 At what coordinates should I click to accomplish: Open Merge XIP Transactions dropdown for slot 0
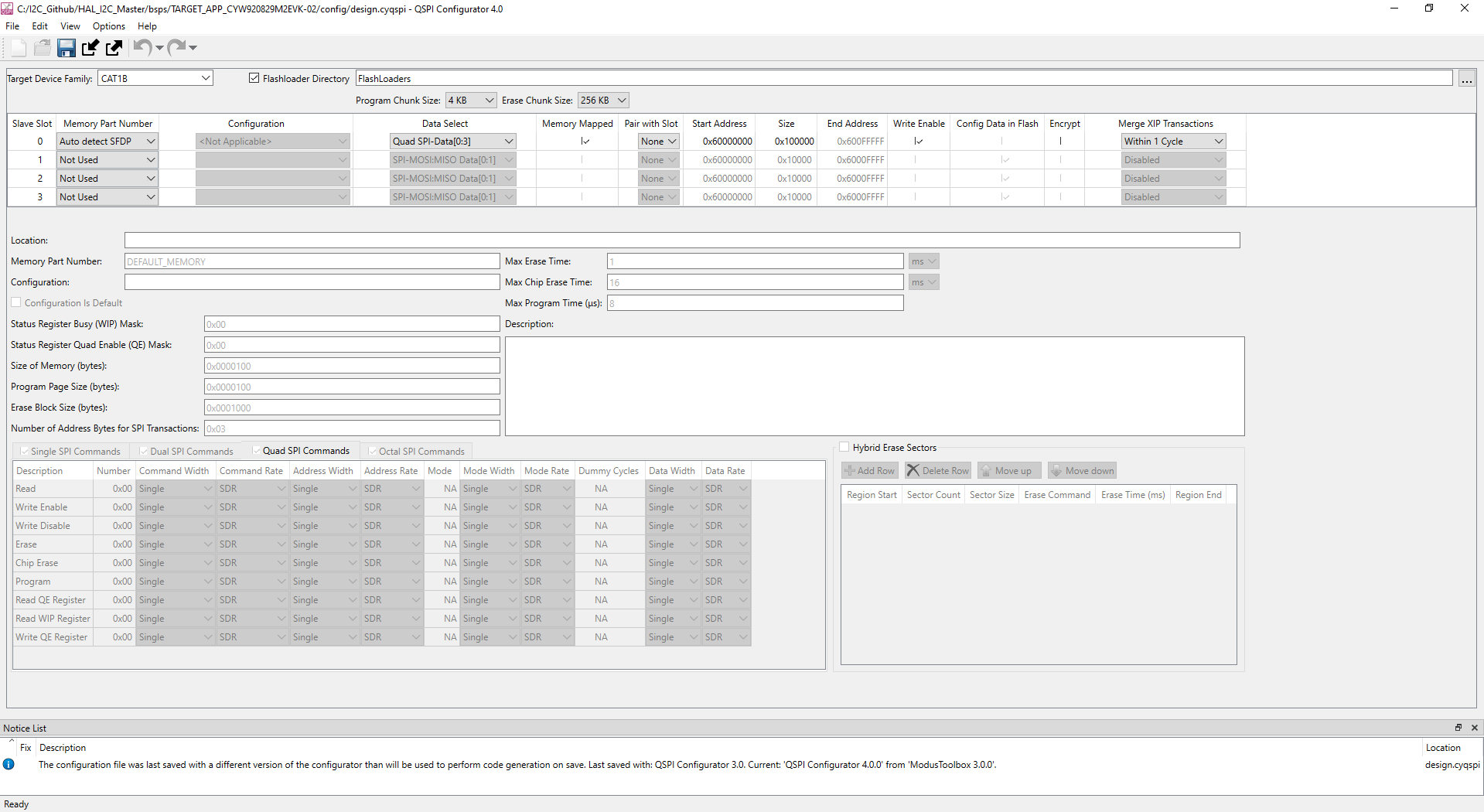click(1174, 142)
